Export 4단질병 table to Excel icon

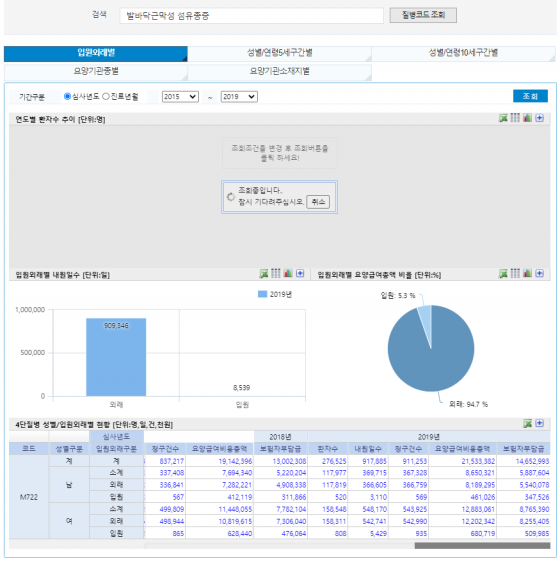(x=527, y=424)
